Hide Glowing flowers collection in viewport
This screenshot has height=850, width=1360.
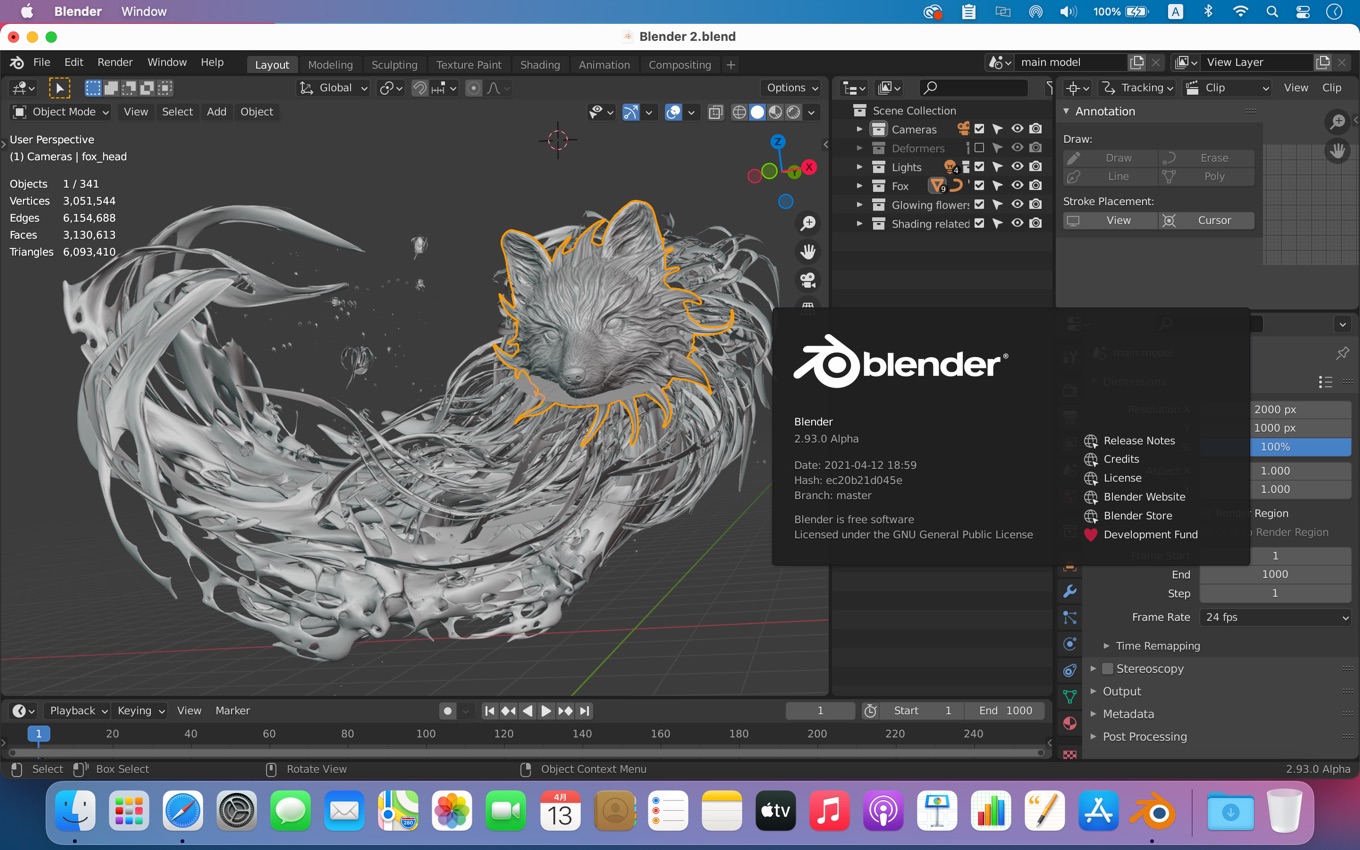pos(1017,205)
